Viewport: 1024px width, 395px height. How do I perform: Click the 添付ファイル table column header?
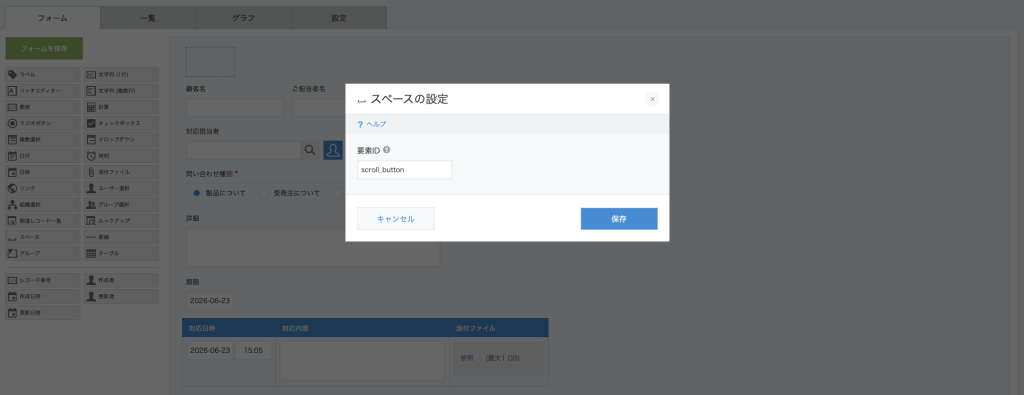(x=499, y=327)
